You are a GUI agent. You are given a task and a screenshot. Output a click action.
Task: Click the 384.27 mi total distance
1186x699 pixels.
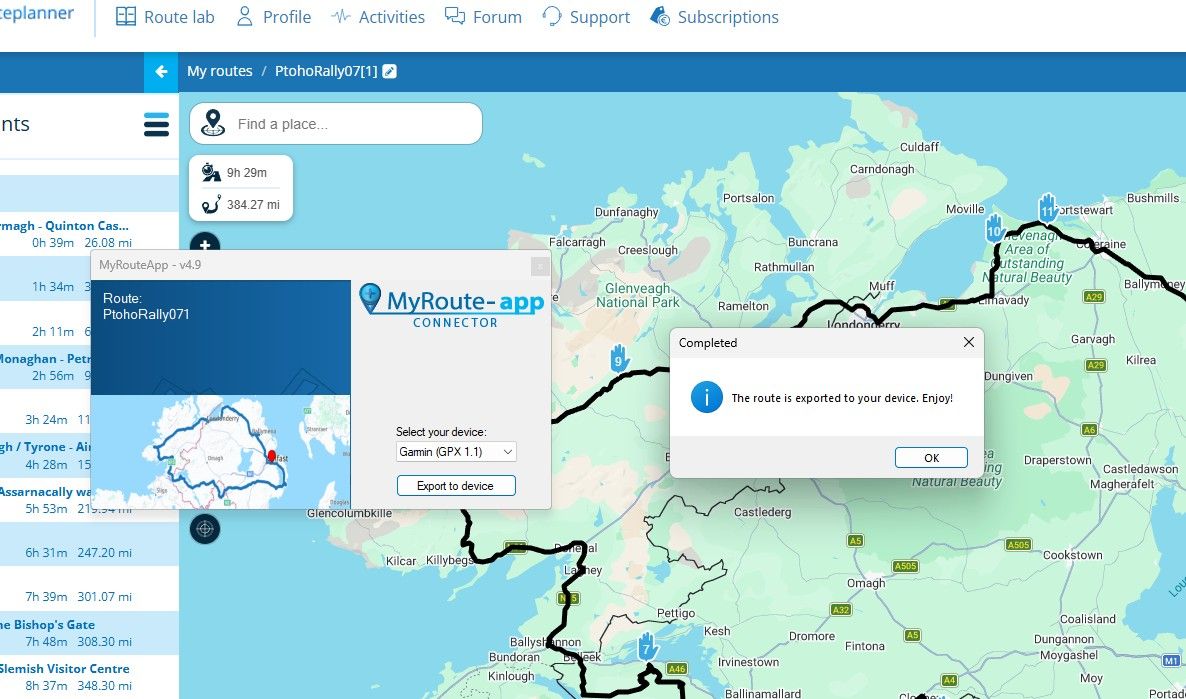[x=253, y=204]
